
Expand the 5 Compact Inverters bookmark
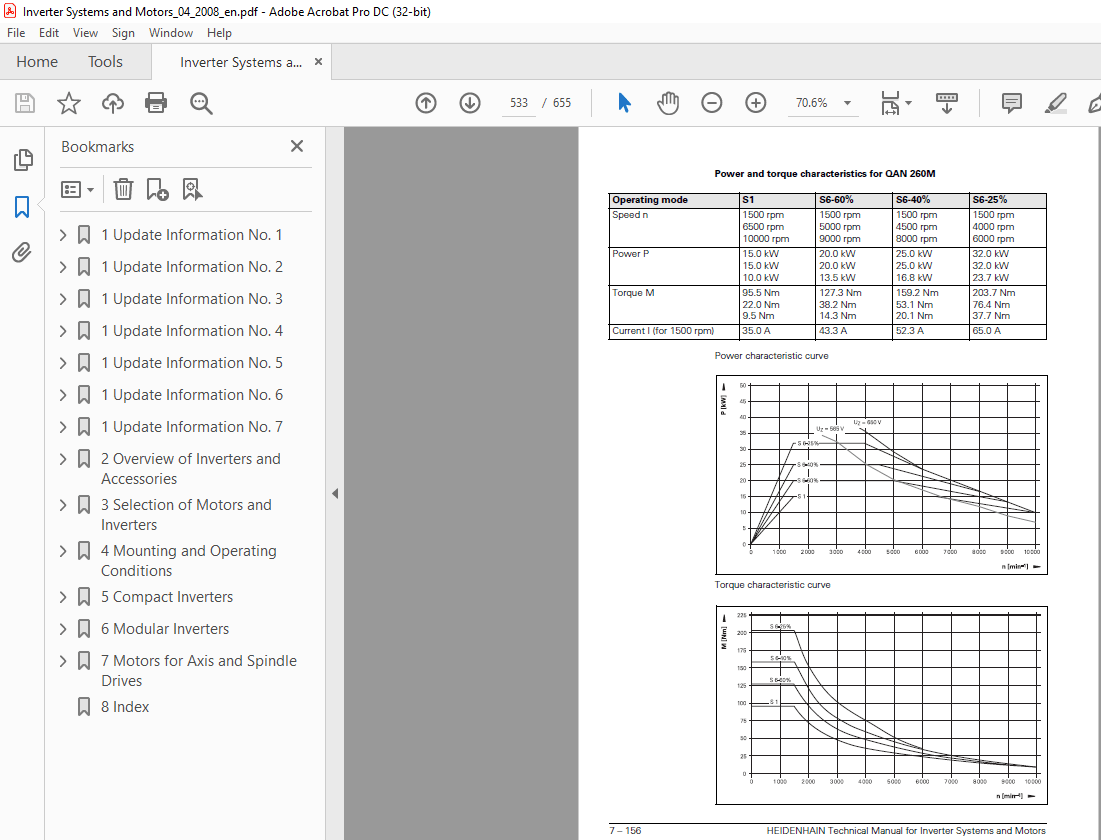click(63, 597)
